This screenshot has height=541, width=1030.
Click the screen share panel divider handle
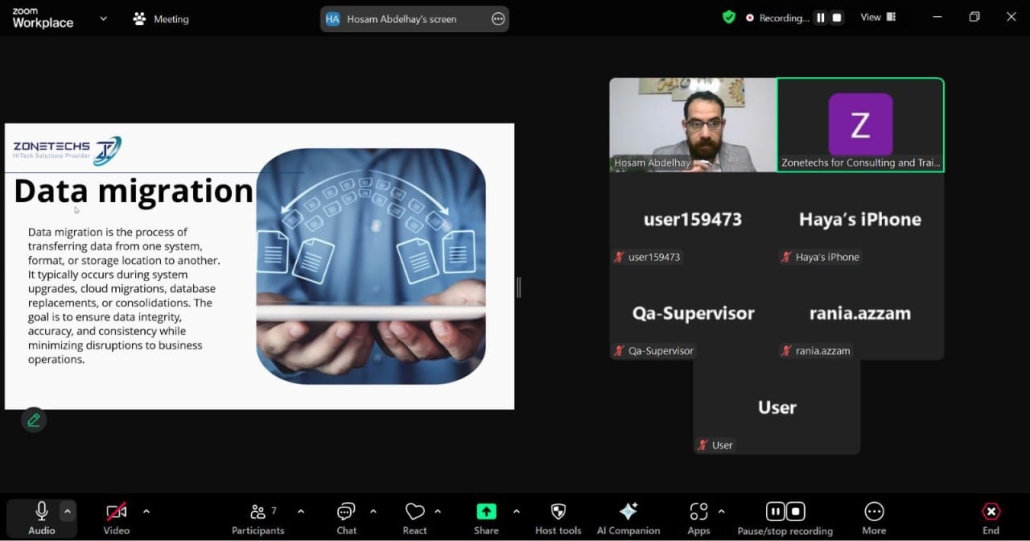point(518,288)
